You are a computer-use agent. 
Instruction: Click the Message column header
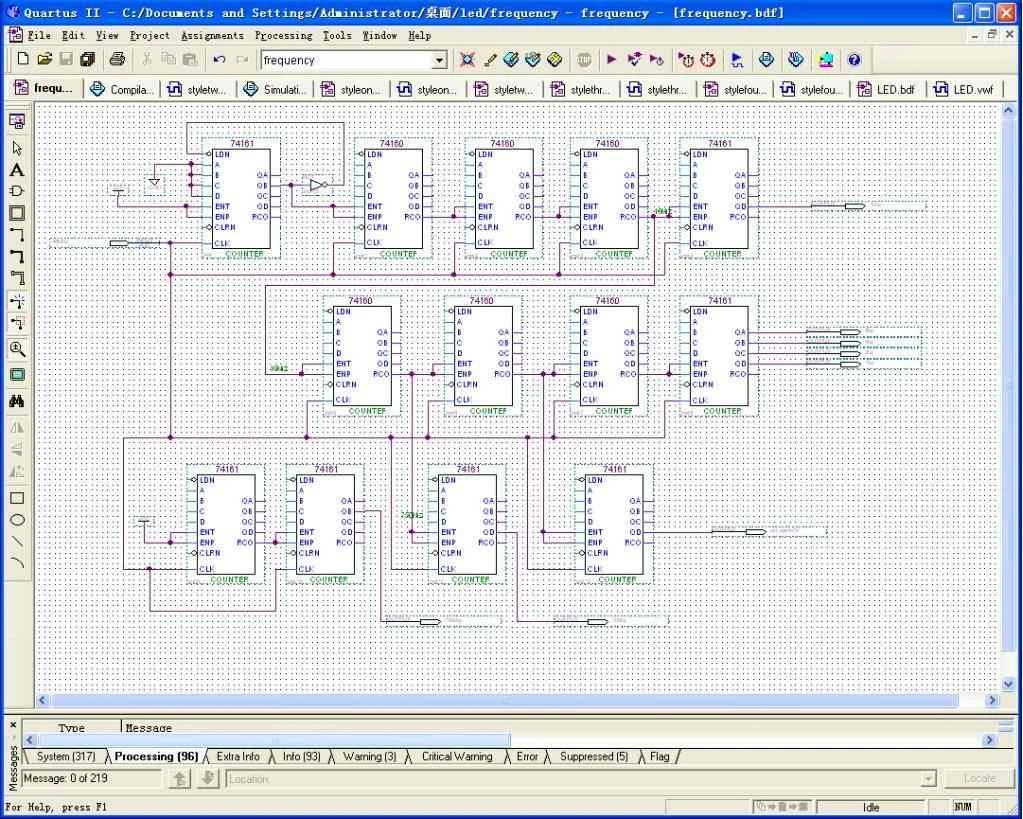(x=149, y=727)
